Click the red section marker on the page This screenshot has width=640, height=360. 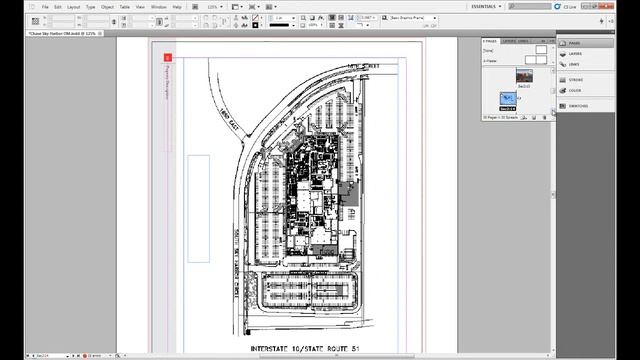coord(167,58)
